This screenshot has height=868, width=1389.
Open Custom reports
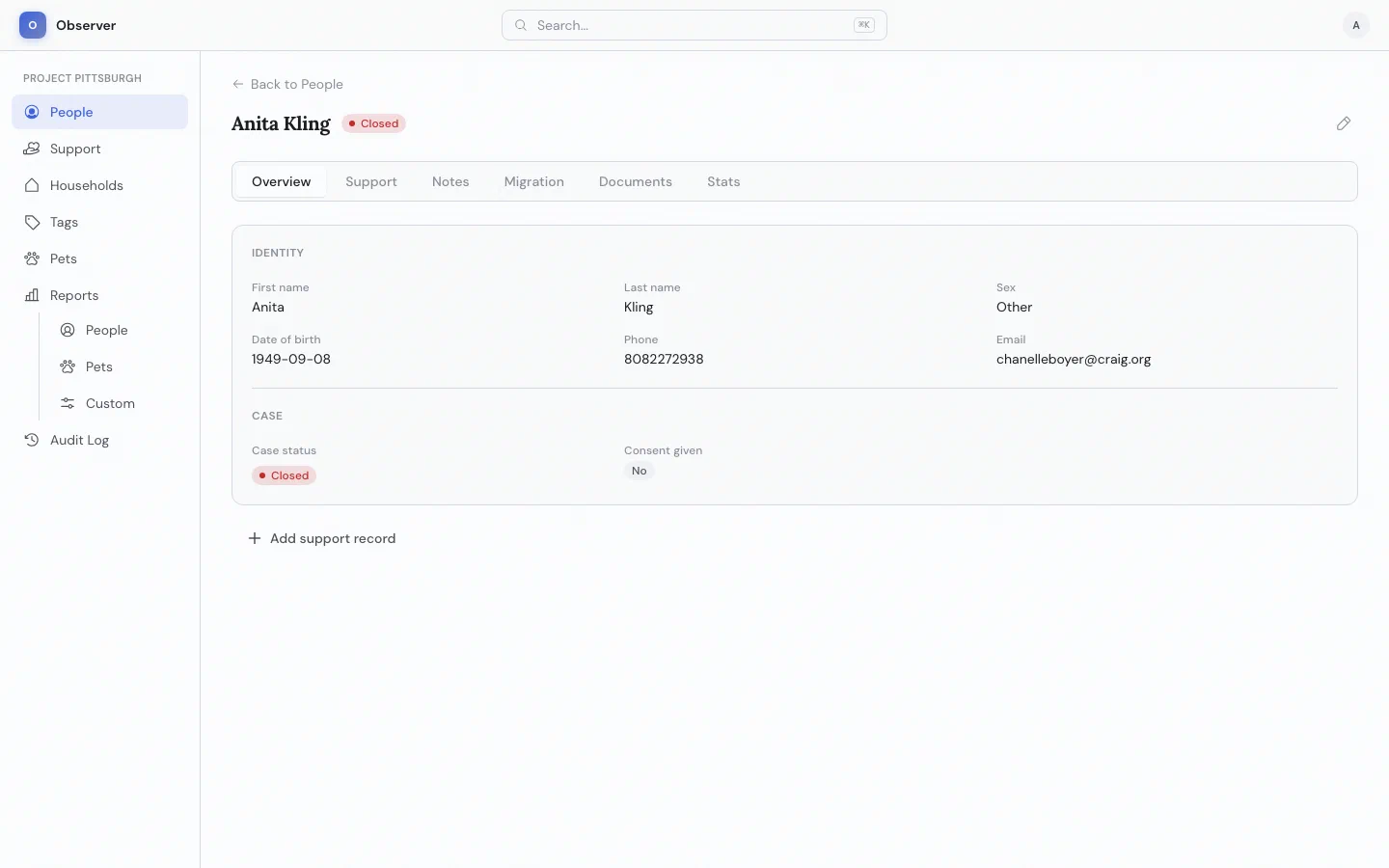point(119,403)
